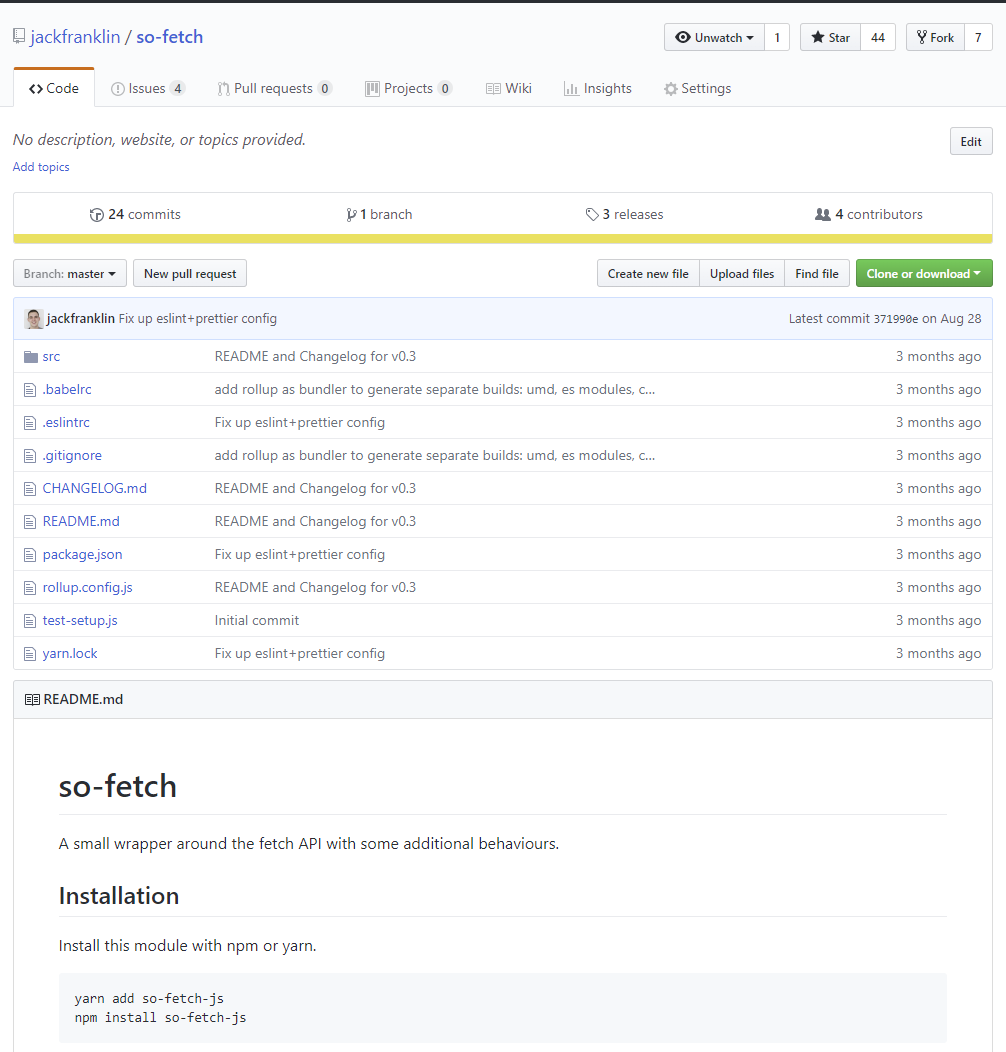Image resolution: width=1006 pixels, height=1052 pixels.
Task: View the 4 contributors link
Action: pos(868,215)
